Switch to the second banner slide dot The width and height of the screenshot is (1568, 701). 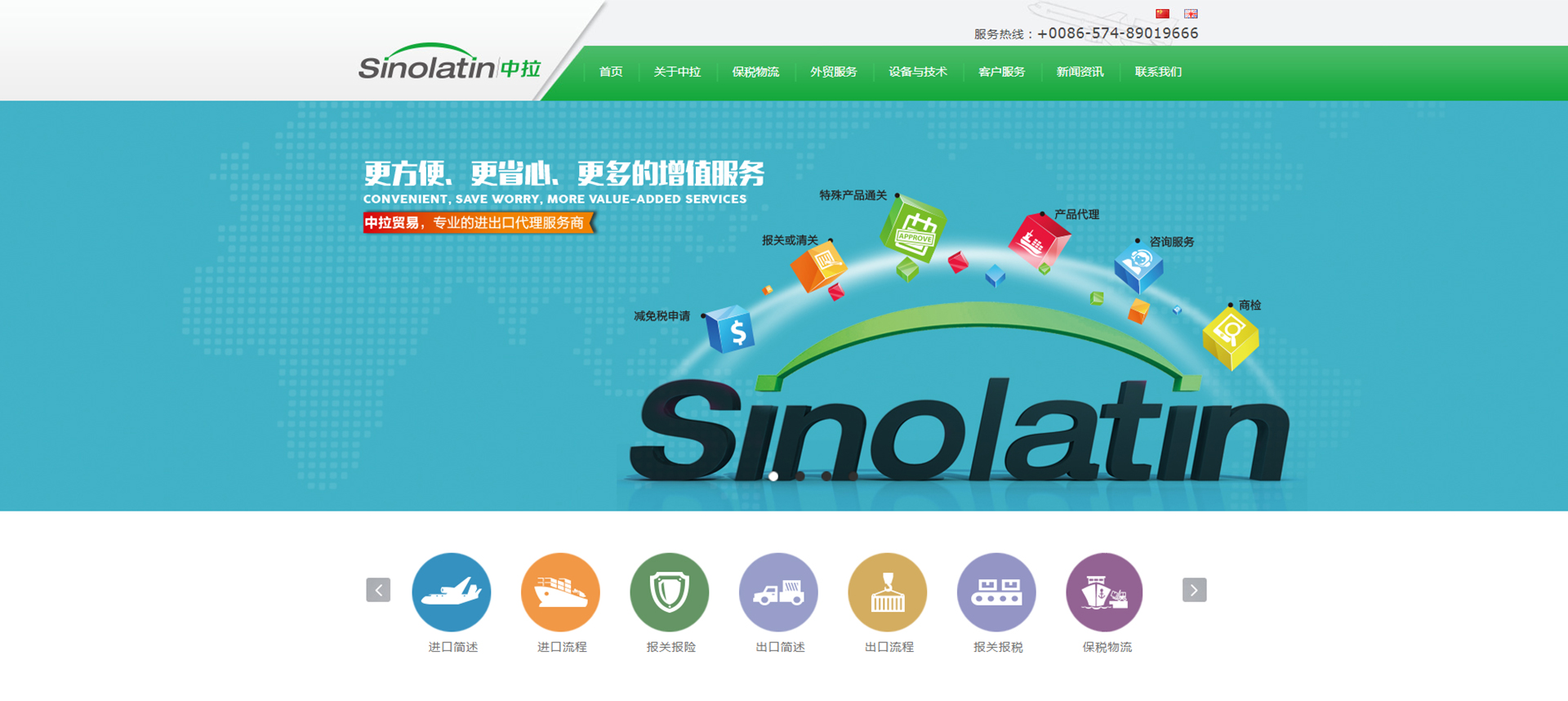(x=800, y=476)
